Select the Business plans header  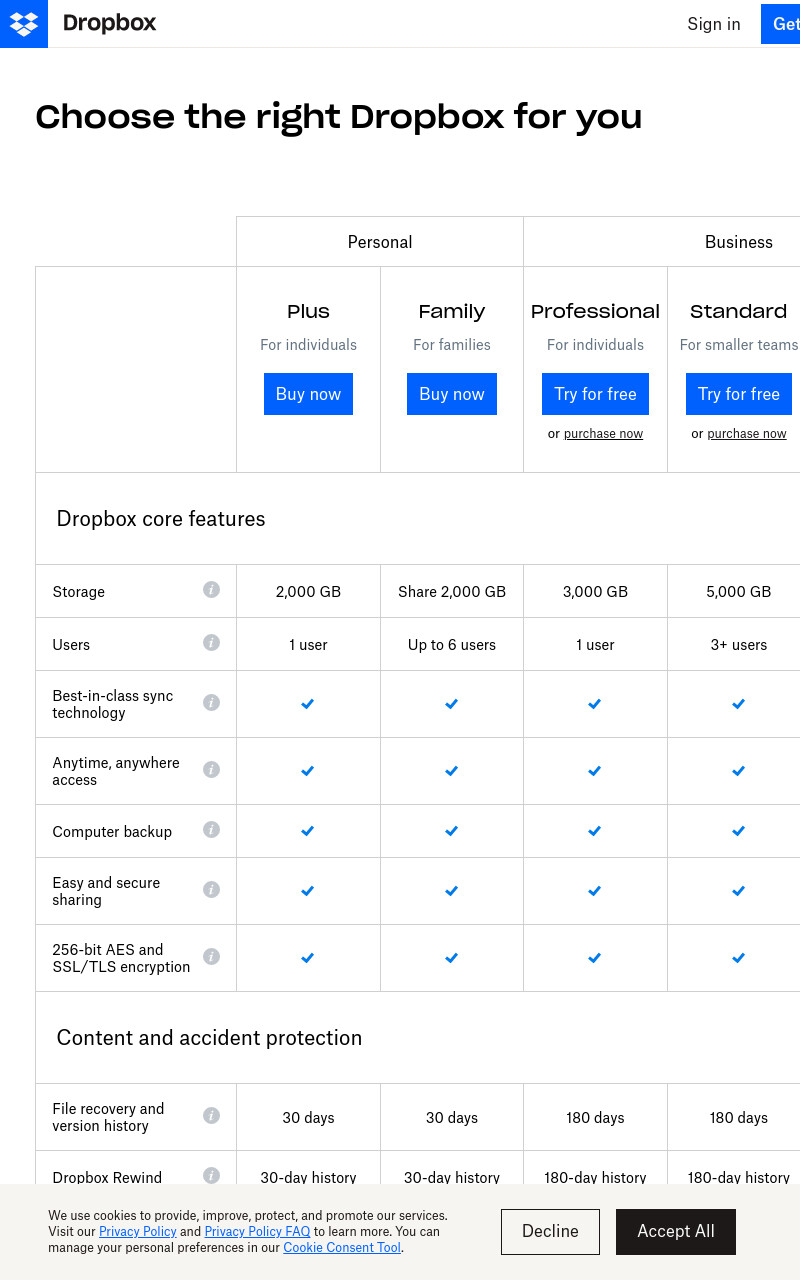coord(739,242)
